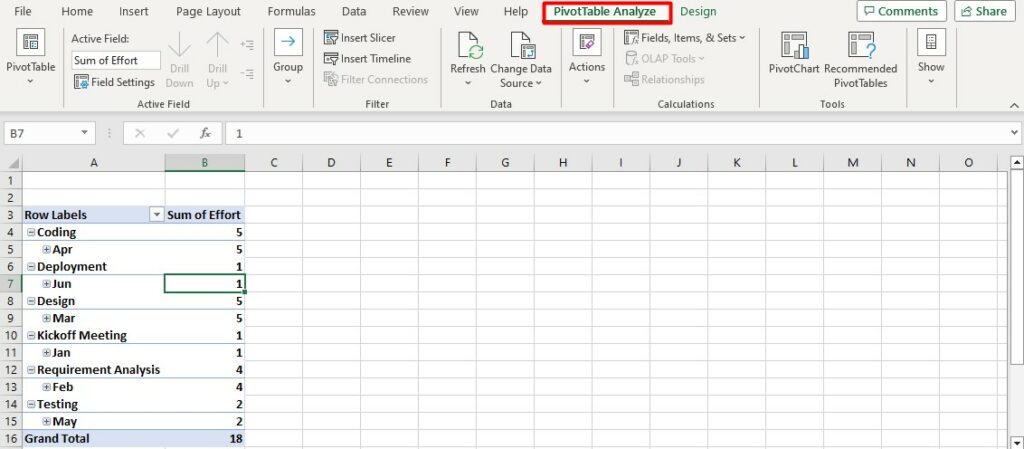1024x449 pixels.
Task: Click OLAP Tools
Action: [665, 59]
